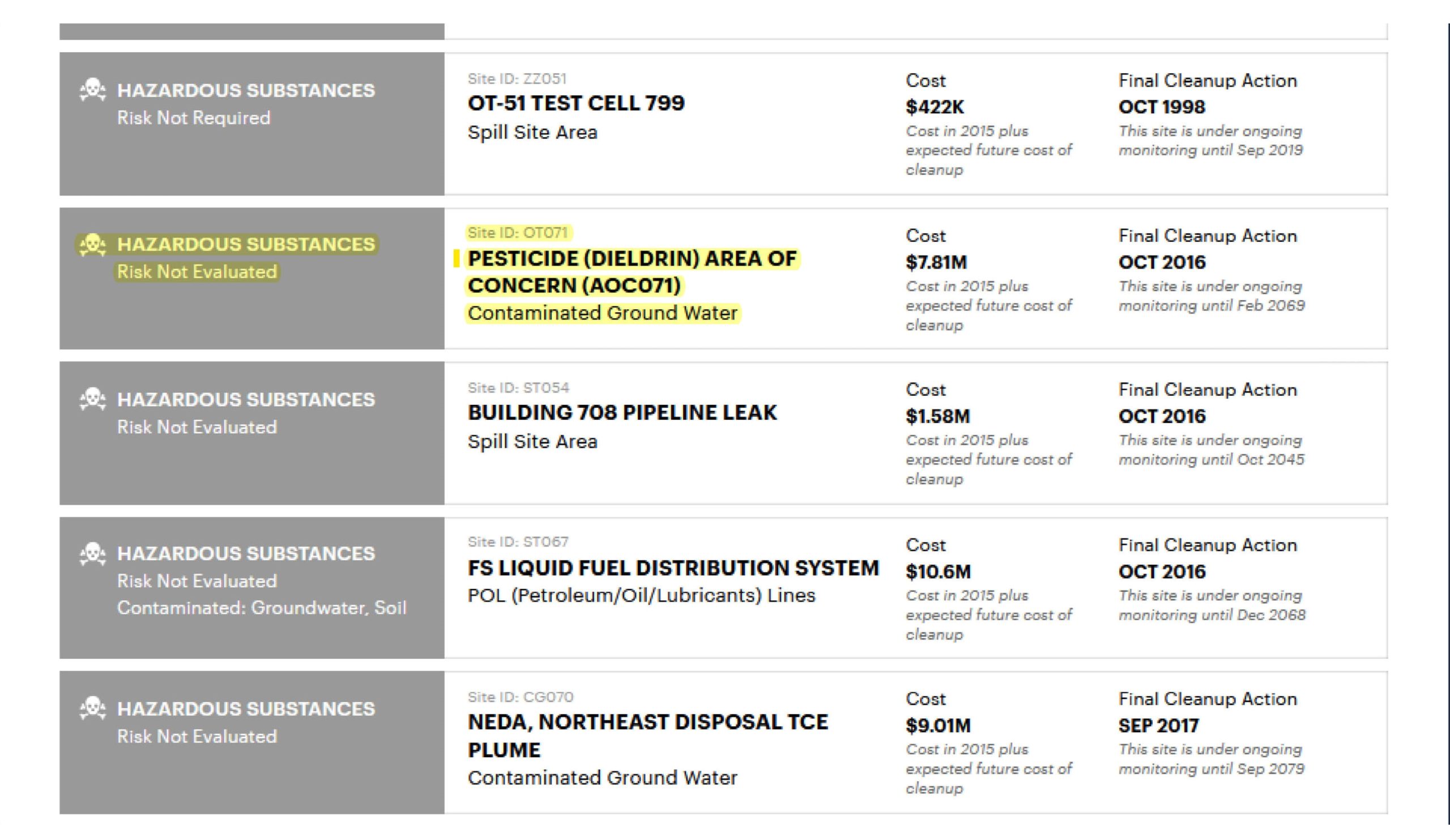Click skull icon in Pesticide Dieldrin row
Viewport: 1450px width, 840px height.
pyautogui.click(x=92, y=245)
